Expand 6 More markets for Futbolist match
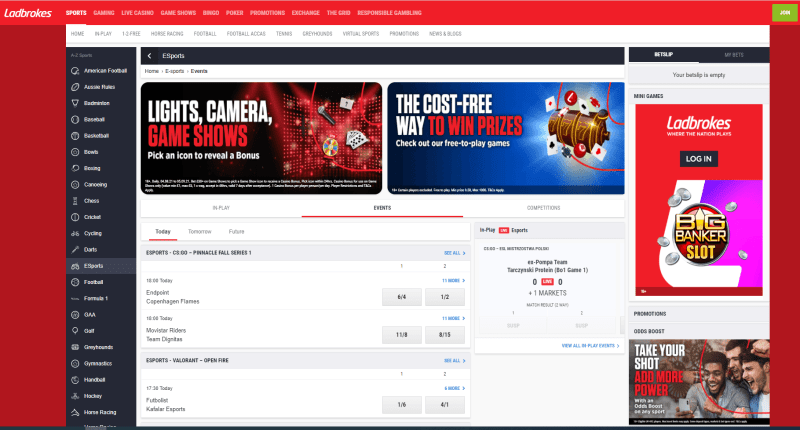Viewport: 800px width, 430px height. coord(453,388)
